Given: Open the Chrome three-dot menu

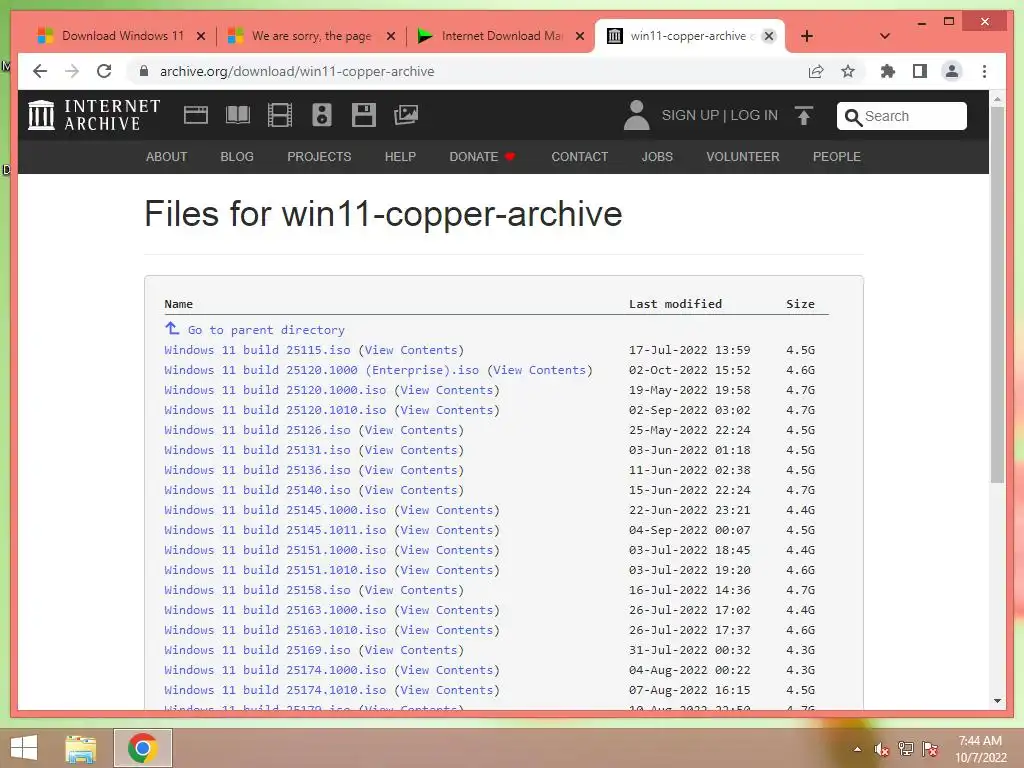Looking at the screenshot, I should pyautogui.click(x=984, y=71).
